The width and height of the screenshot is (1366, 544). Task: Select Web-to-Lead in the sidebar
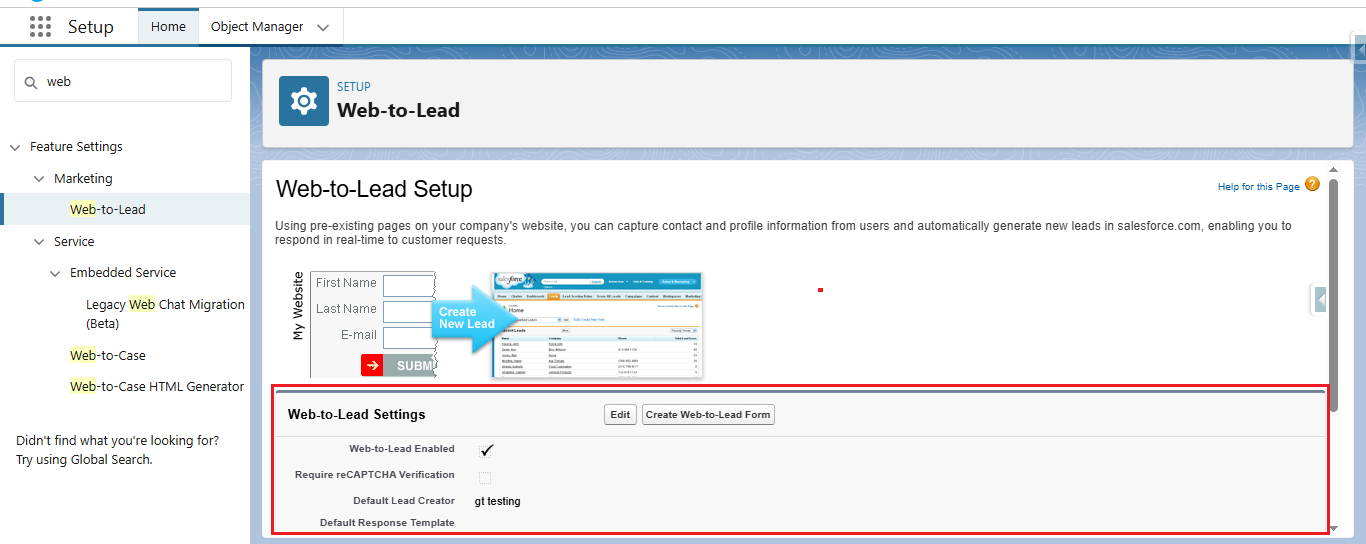(108, 209)
